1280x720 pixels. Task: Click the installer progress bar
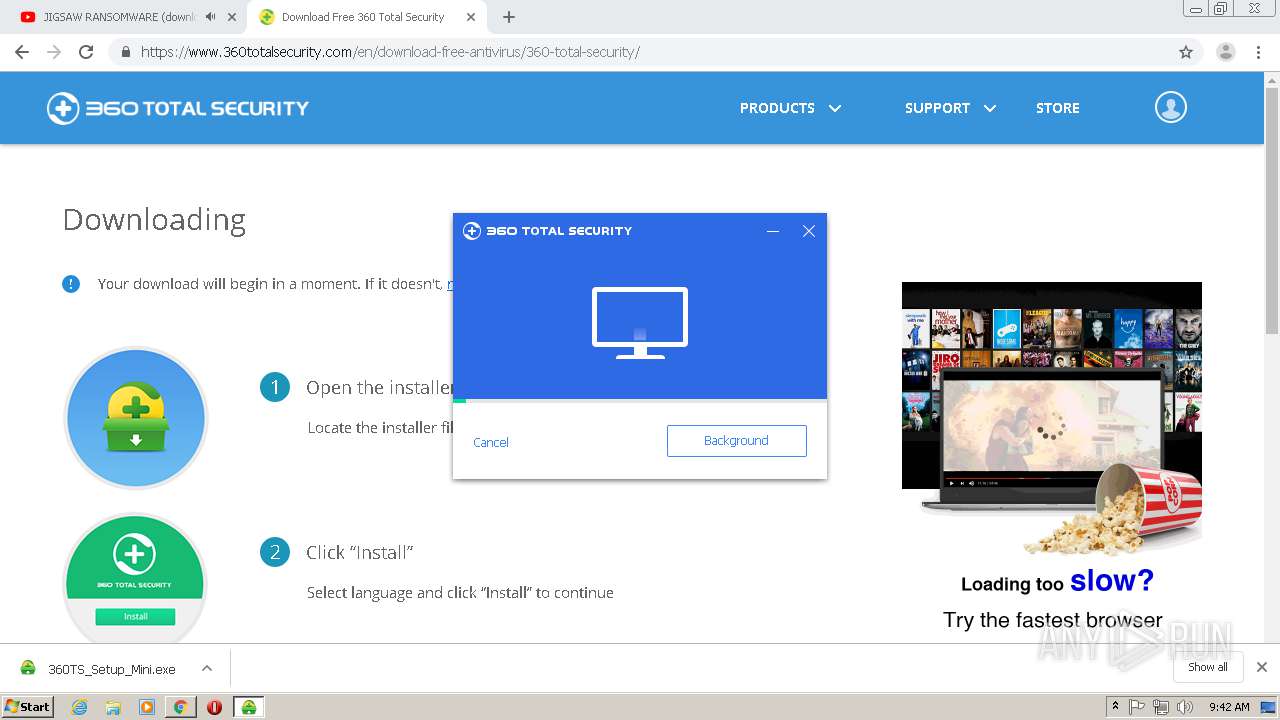coord(640,401)
